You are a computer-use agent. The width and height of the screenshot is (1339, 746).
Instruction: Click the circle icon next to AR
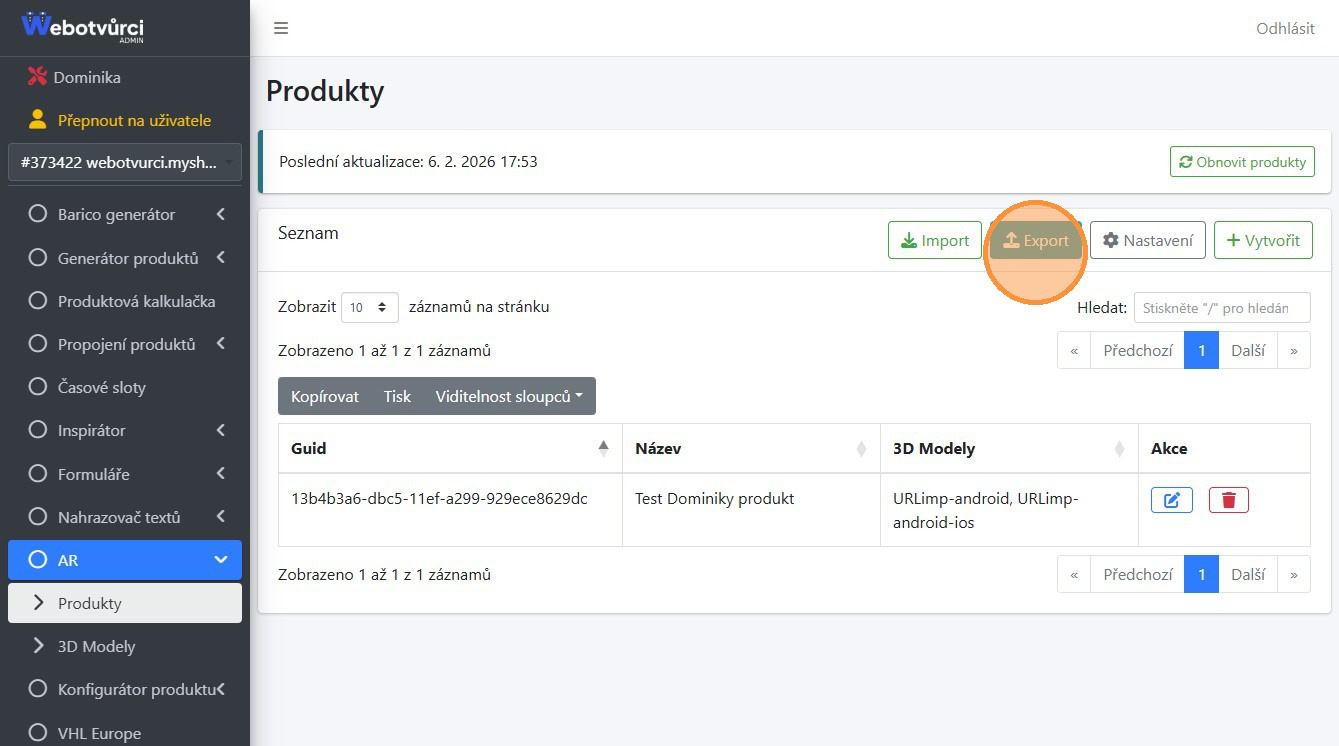pos(38,560)
